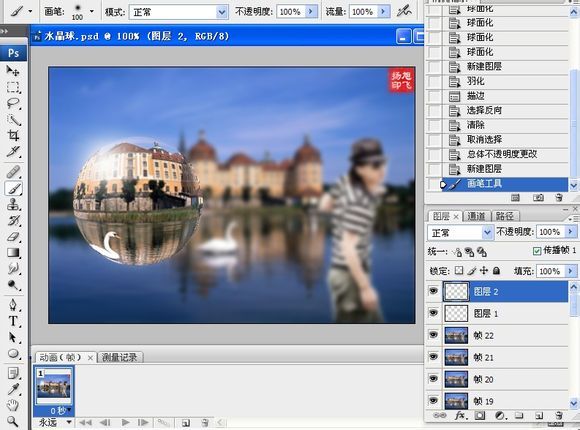Switch to the 路径 tab
Screen dimensions: 580x430
[x=505, y=216]
